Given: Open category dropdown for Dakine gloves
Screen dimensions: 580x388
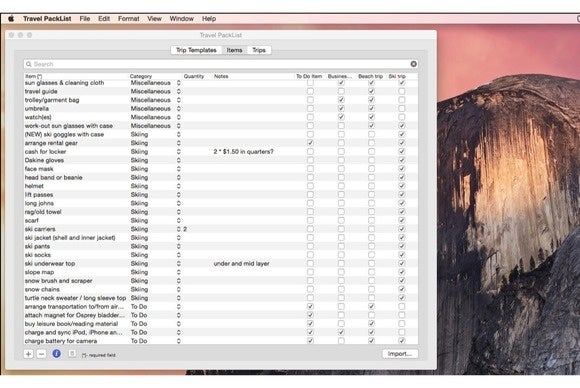Looking at the screenshot, I should pos(179,160).
